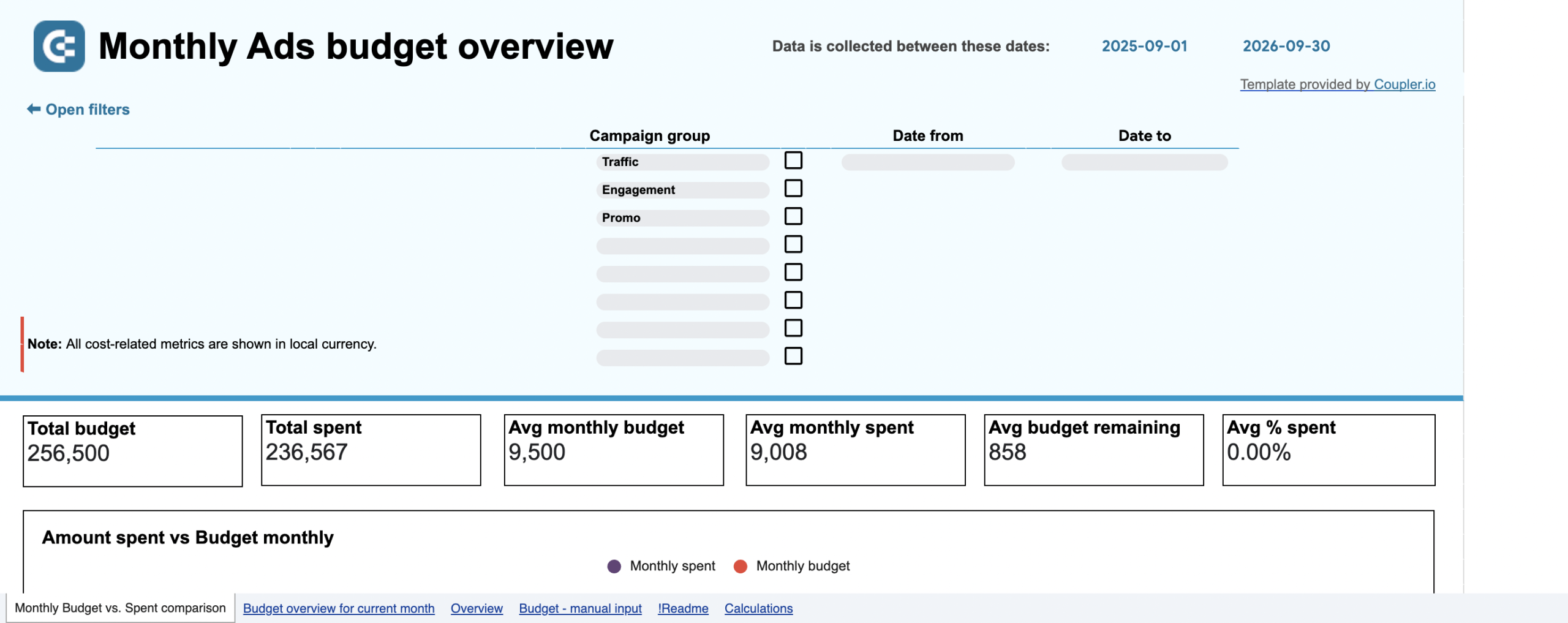Select the Engagement campaign group label
This screenshot has width=1568, height=623.
point(682,190)
